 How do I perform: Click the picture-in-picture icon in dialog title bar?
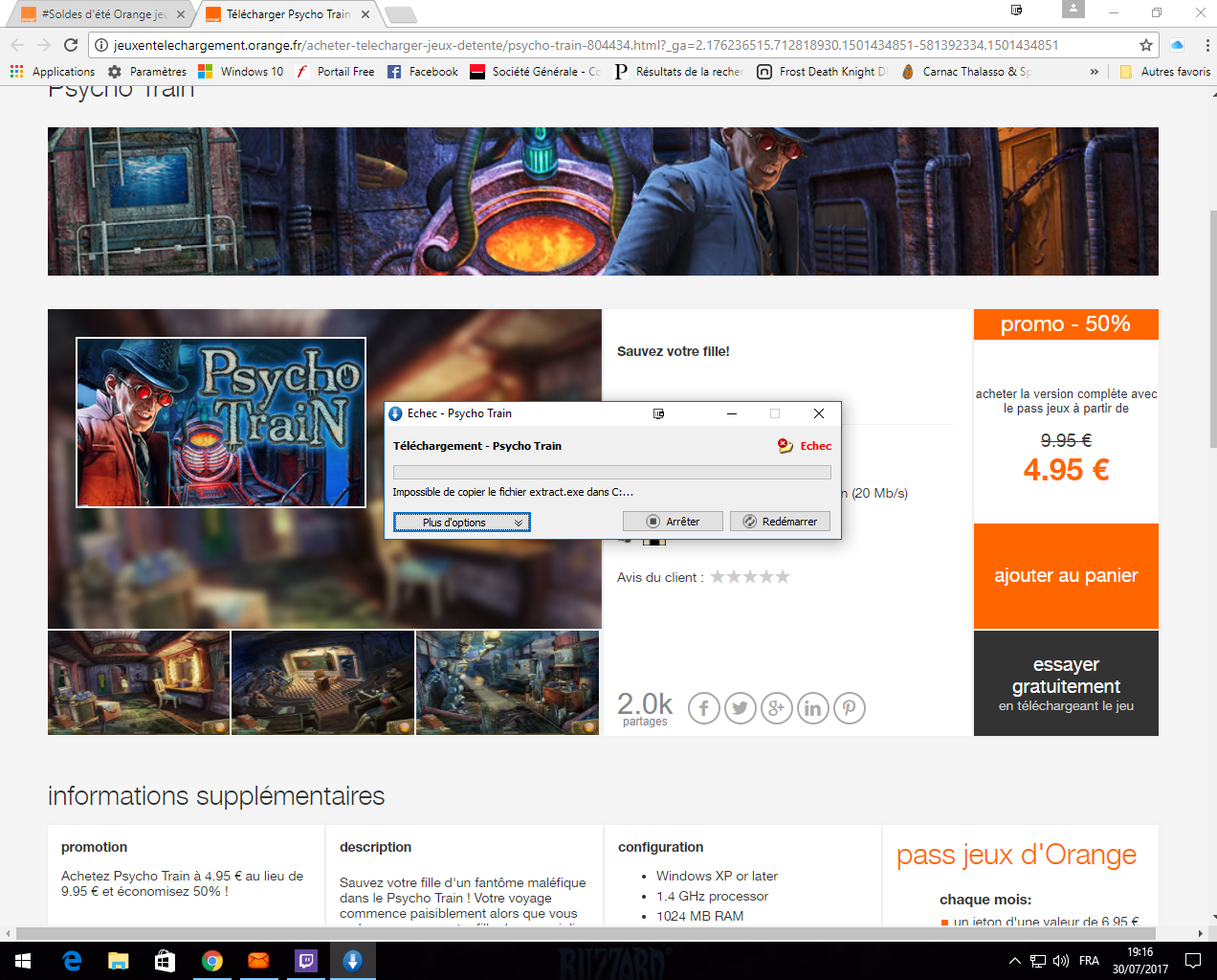[658, 413]
